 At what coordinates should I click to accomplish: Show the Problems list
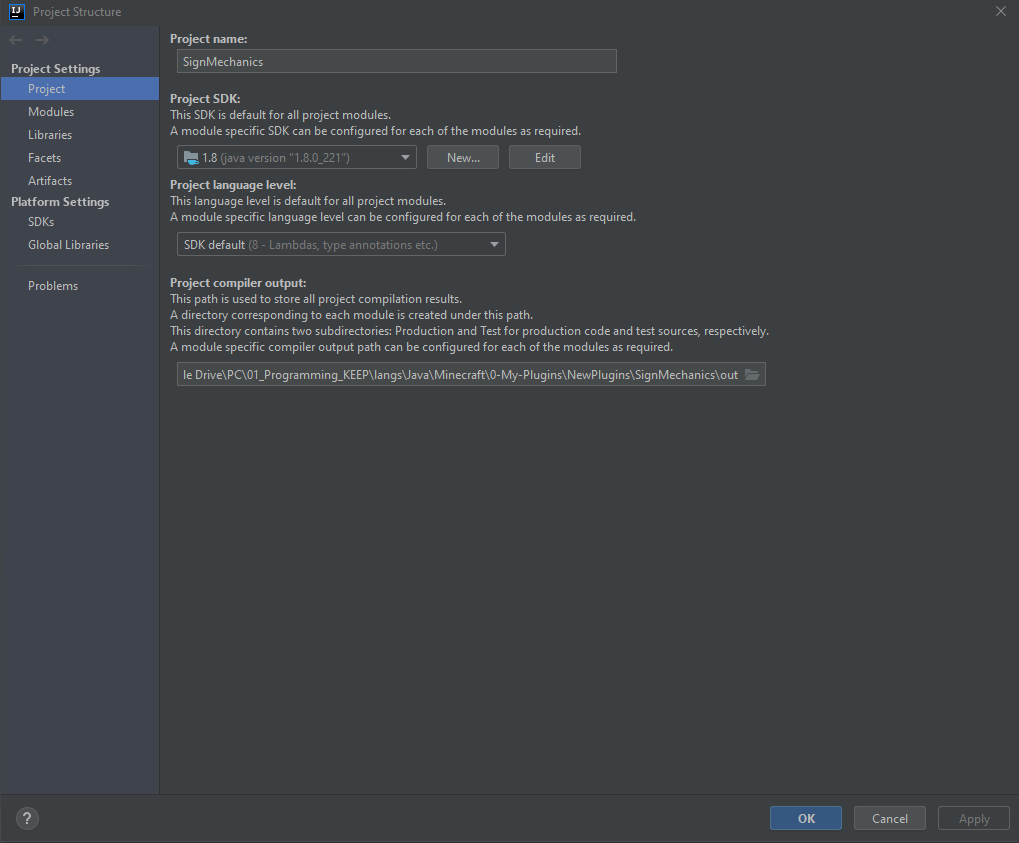(x=53, y=285)
